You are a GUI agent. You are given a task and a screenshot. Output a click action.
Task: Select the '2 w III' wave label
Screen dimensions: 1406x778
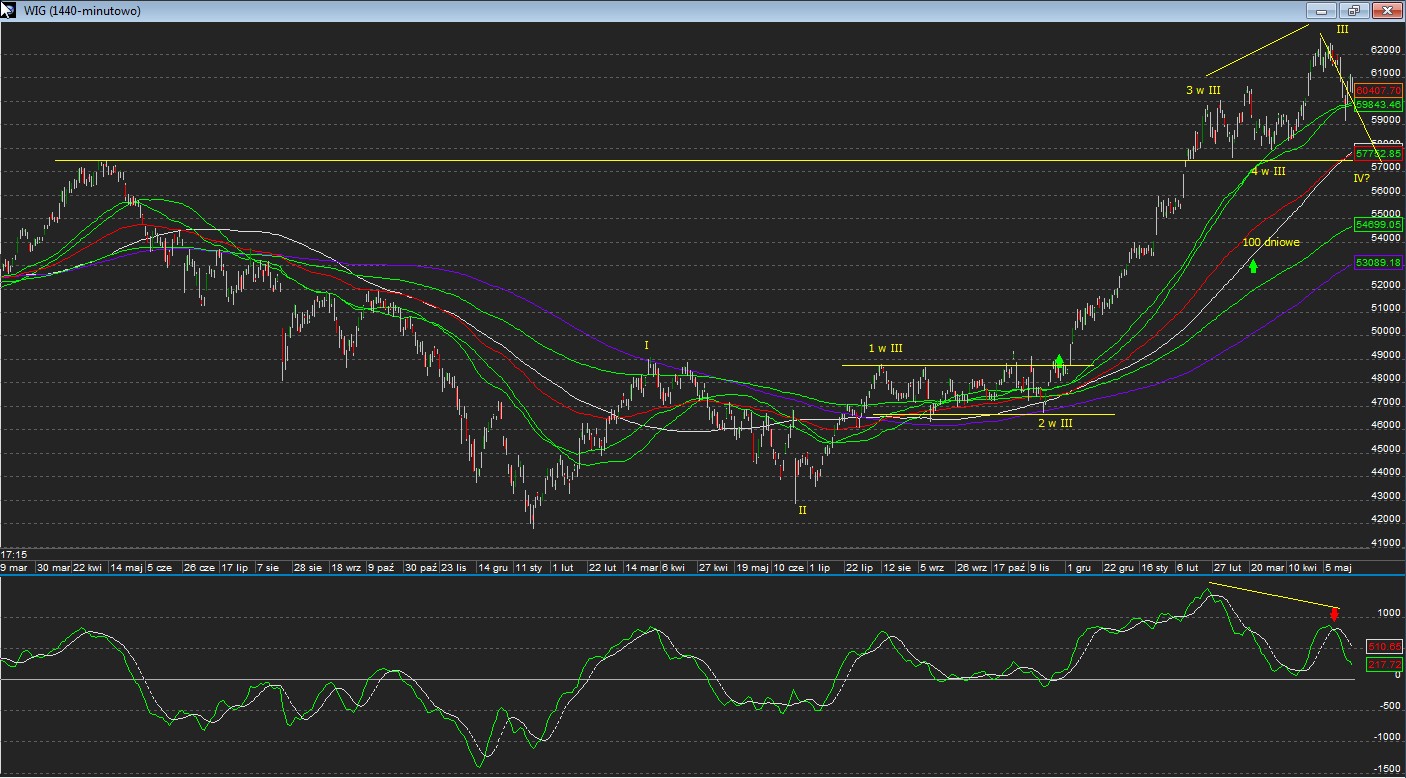1055,424
